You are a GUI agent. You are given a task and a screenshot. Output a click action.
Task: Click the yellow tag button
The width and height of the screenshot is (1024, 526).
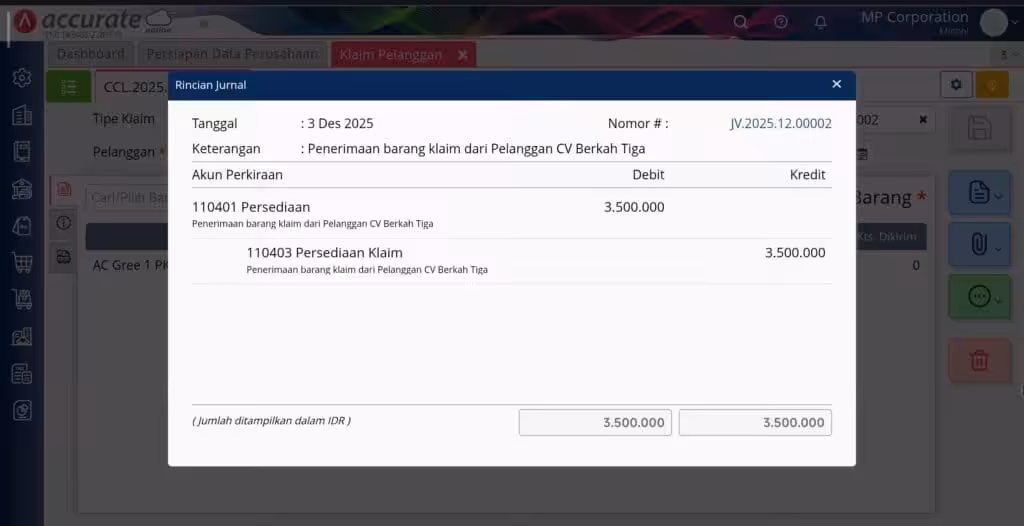coord(992,85)
